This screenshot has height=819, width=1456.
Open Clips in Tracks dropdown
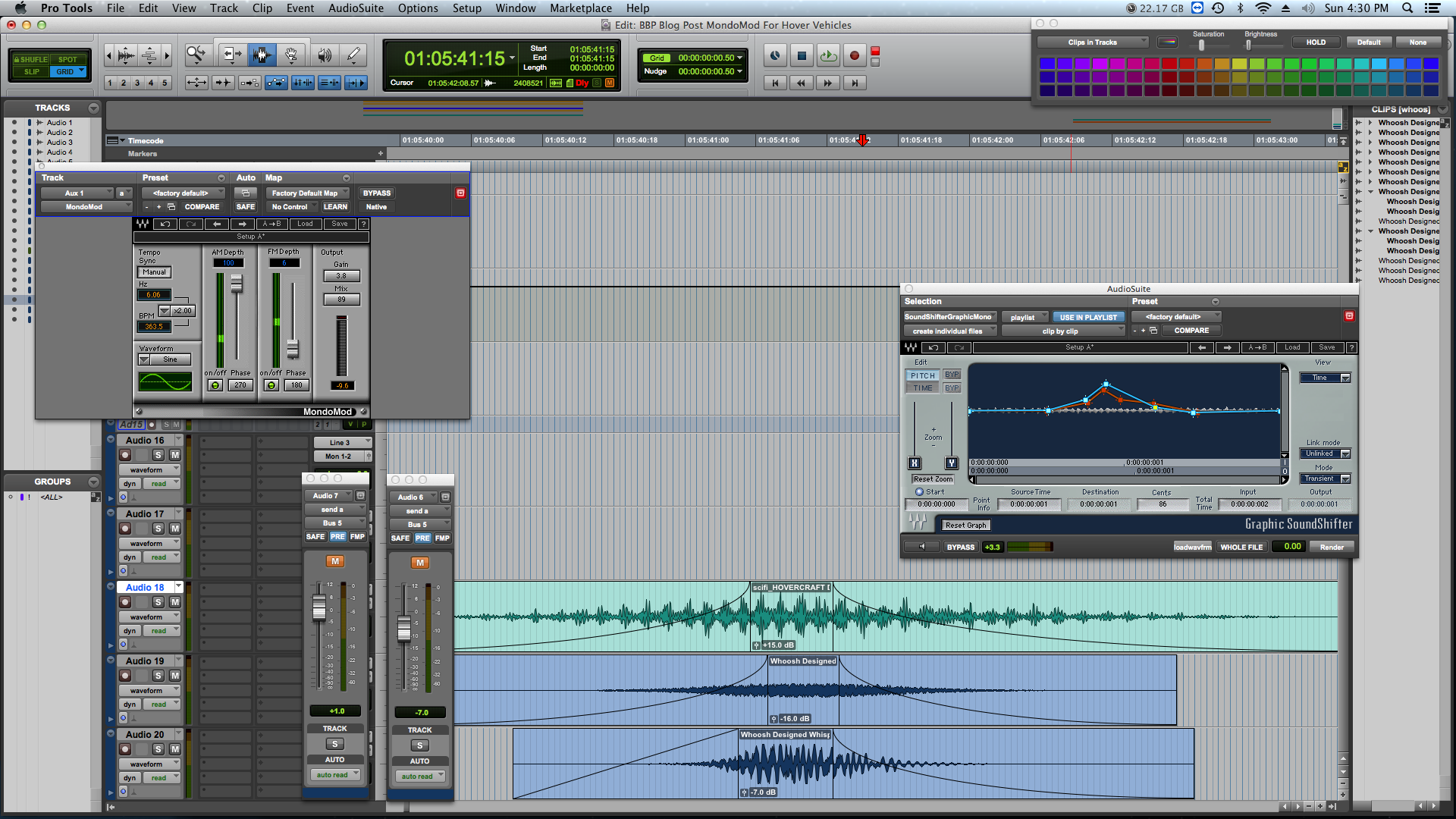[x=1093, y=42]
